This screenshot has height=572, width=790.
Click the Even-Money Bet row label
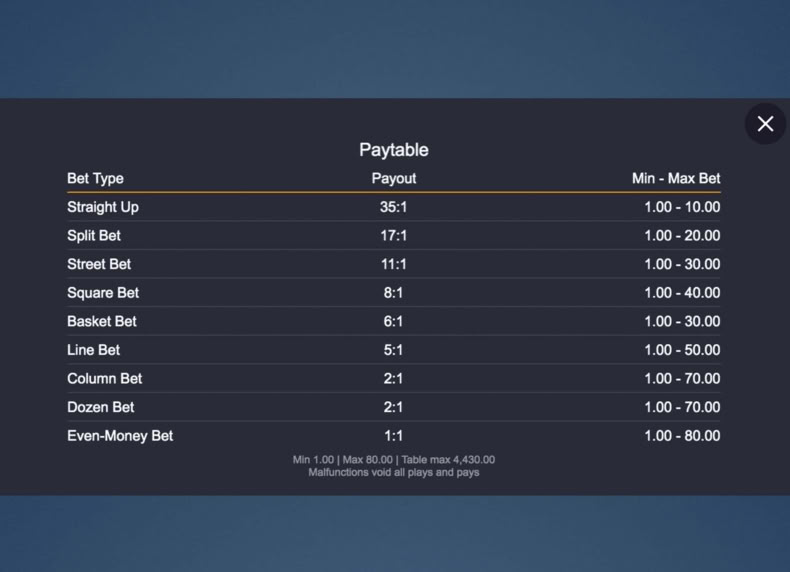[120, 436]
